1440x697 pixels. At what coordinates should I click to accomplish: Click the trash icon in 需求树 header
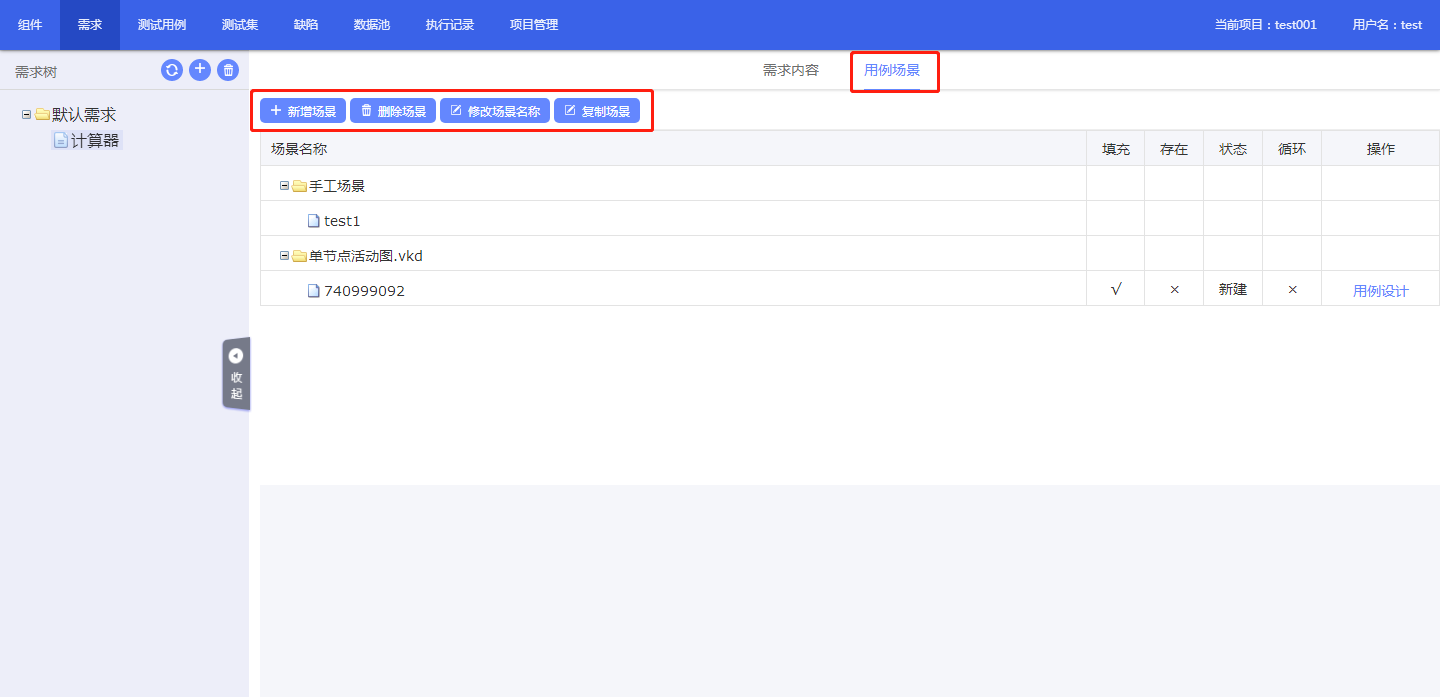pyautogui.click(x=228, y=70)
